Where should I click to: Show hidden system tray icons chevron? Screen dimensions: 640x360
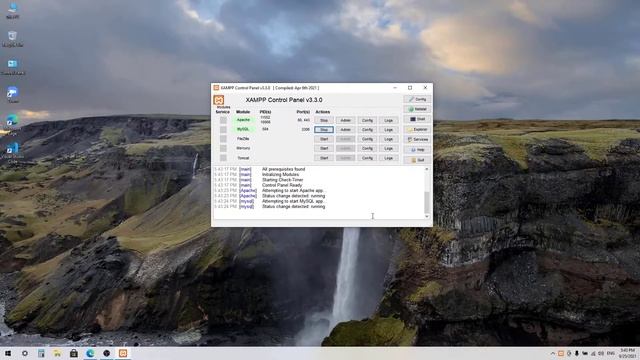click(x=553, y=353)
